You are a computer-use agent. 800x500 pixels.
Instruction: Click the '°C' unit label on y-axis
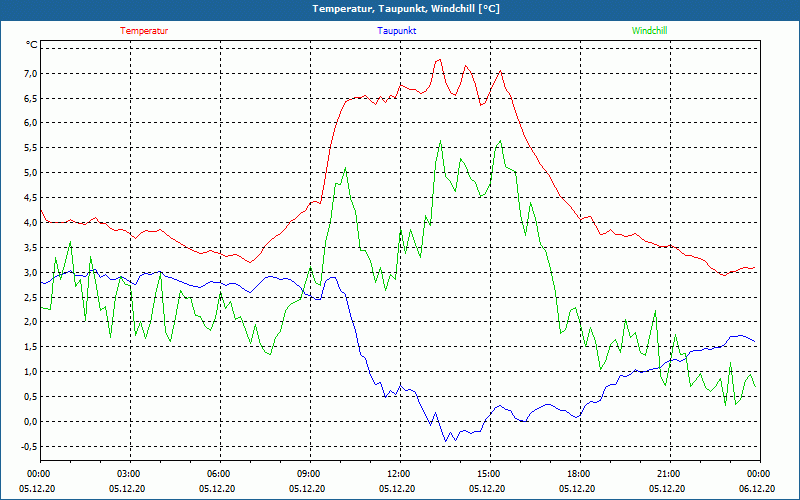click(32, 45)
